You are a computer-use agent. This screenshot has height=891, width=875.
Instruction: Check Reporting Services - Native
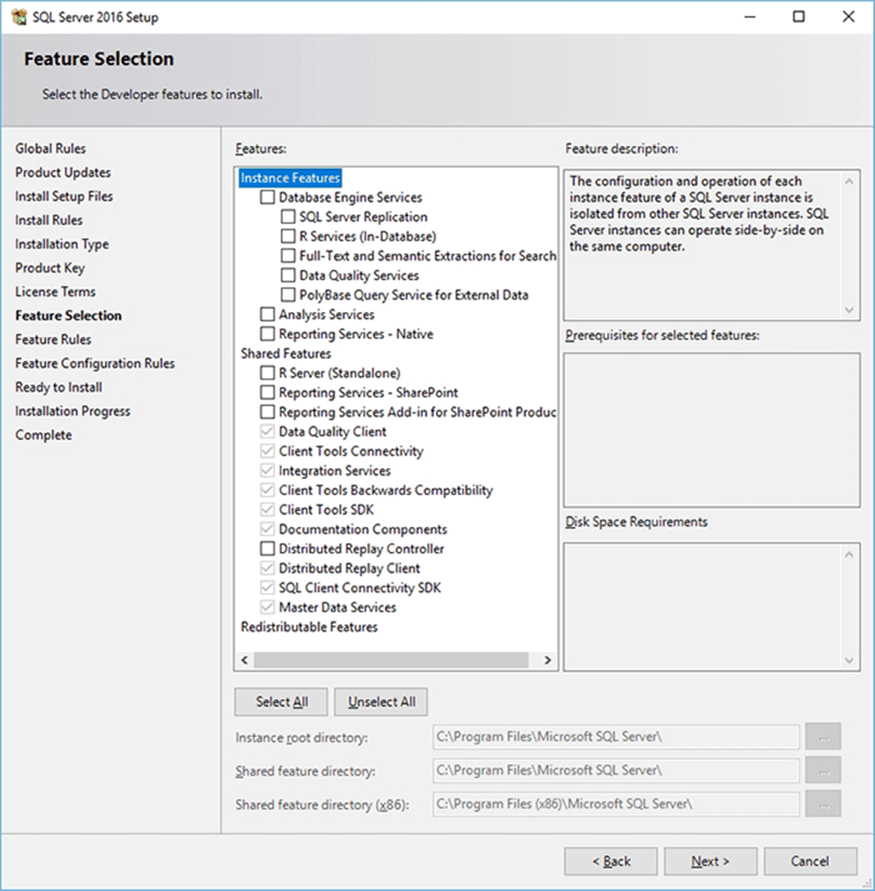[267, 334]
